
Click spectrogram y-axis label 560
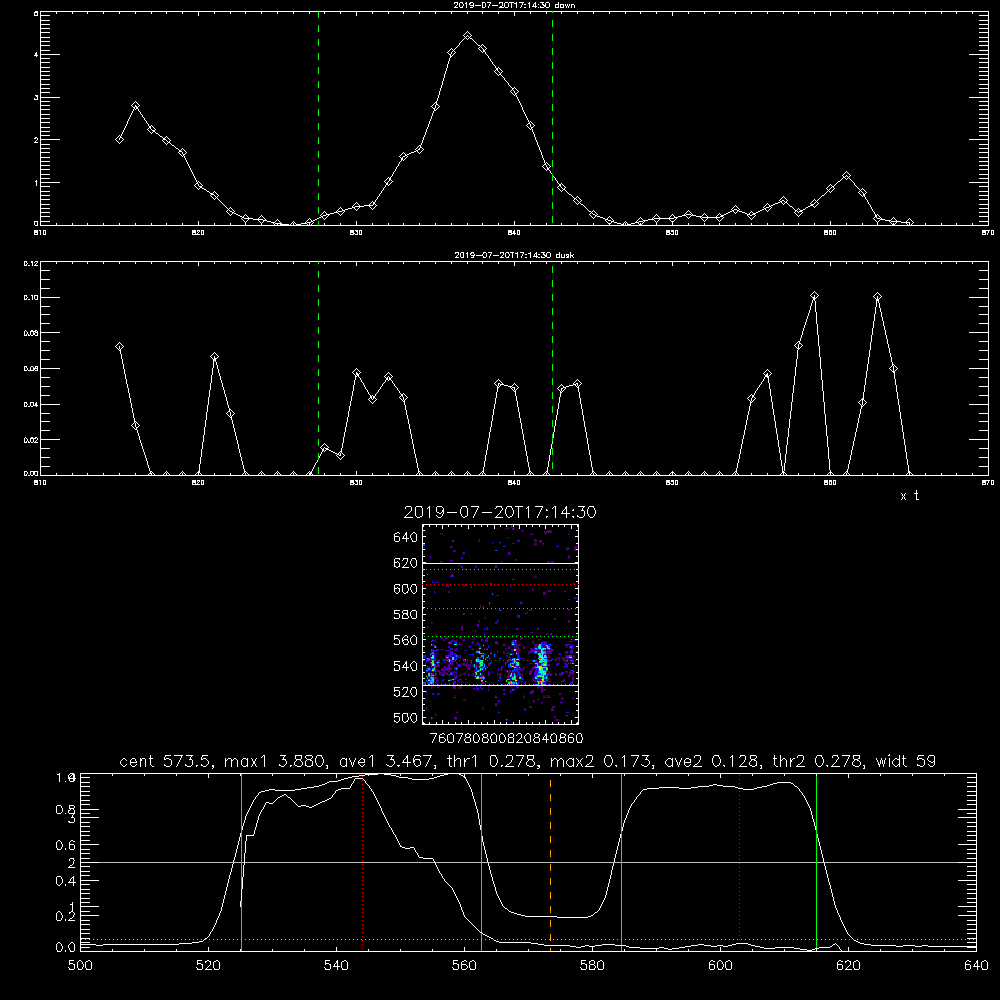point(406,640)
